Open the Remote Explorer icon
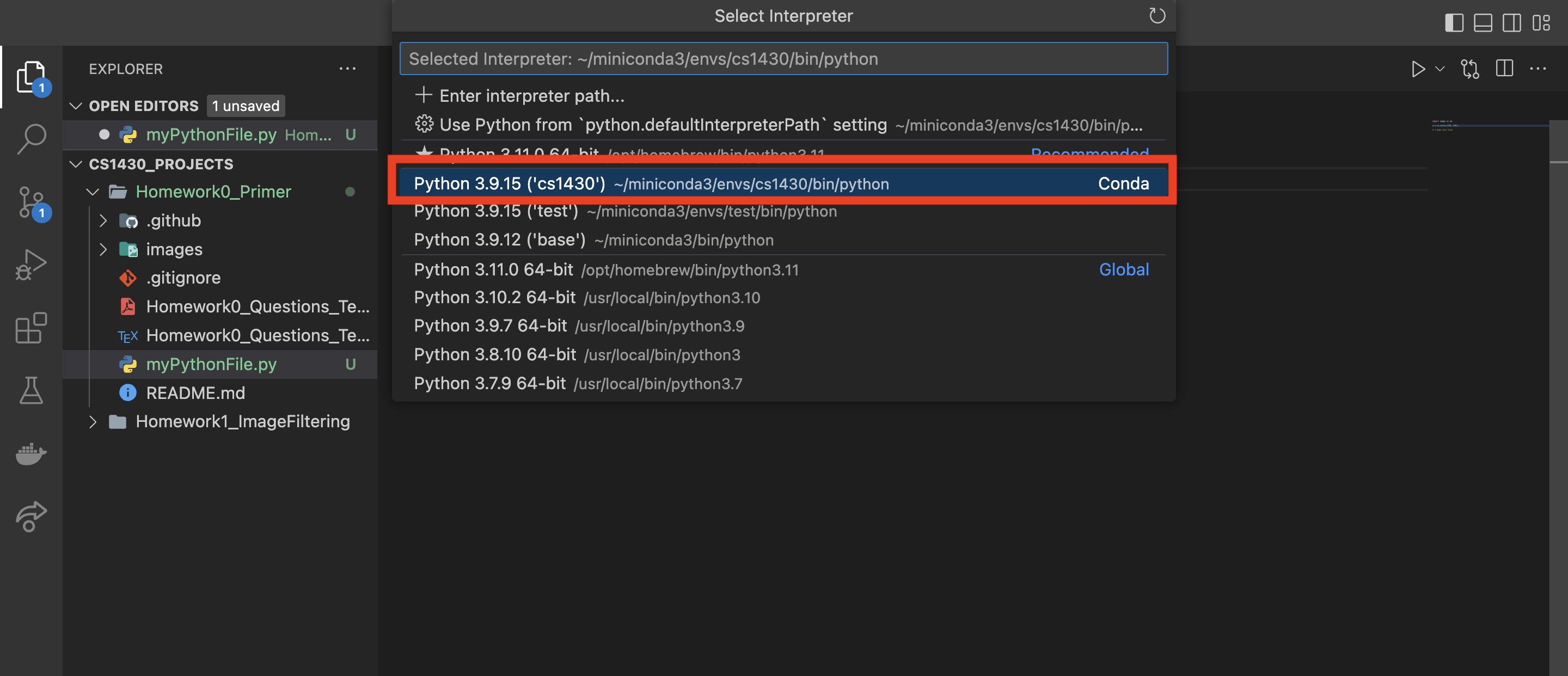The height and width of the screenshot is (676, 1568). pyautogui.click(x=30, y=517)
